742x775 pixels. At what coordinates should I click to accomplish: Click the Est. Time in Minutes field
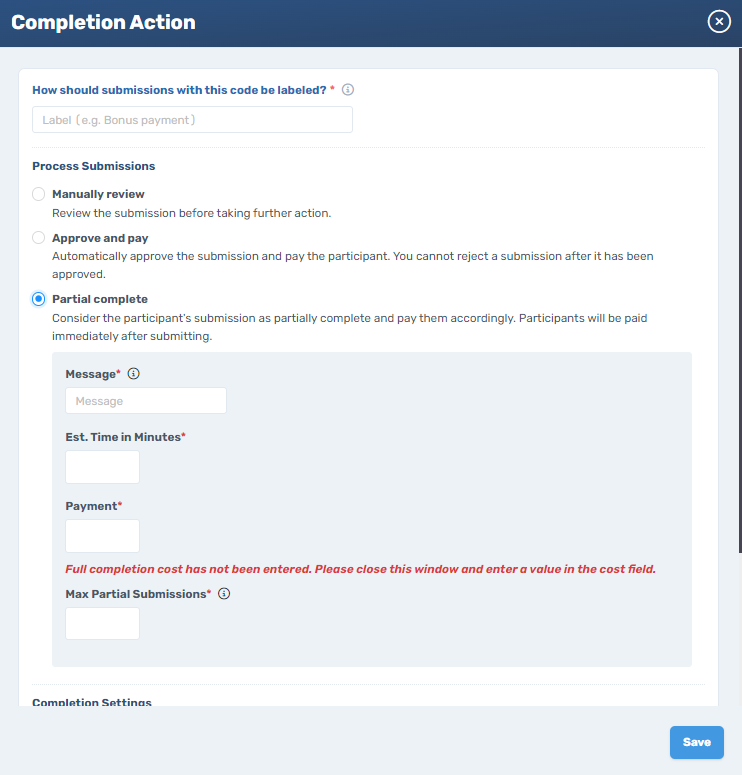click(102, 467)
